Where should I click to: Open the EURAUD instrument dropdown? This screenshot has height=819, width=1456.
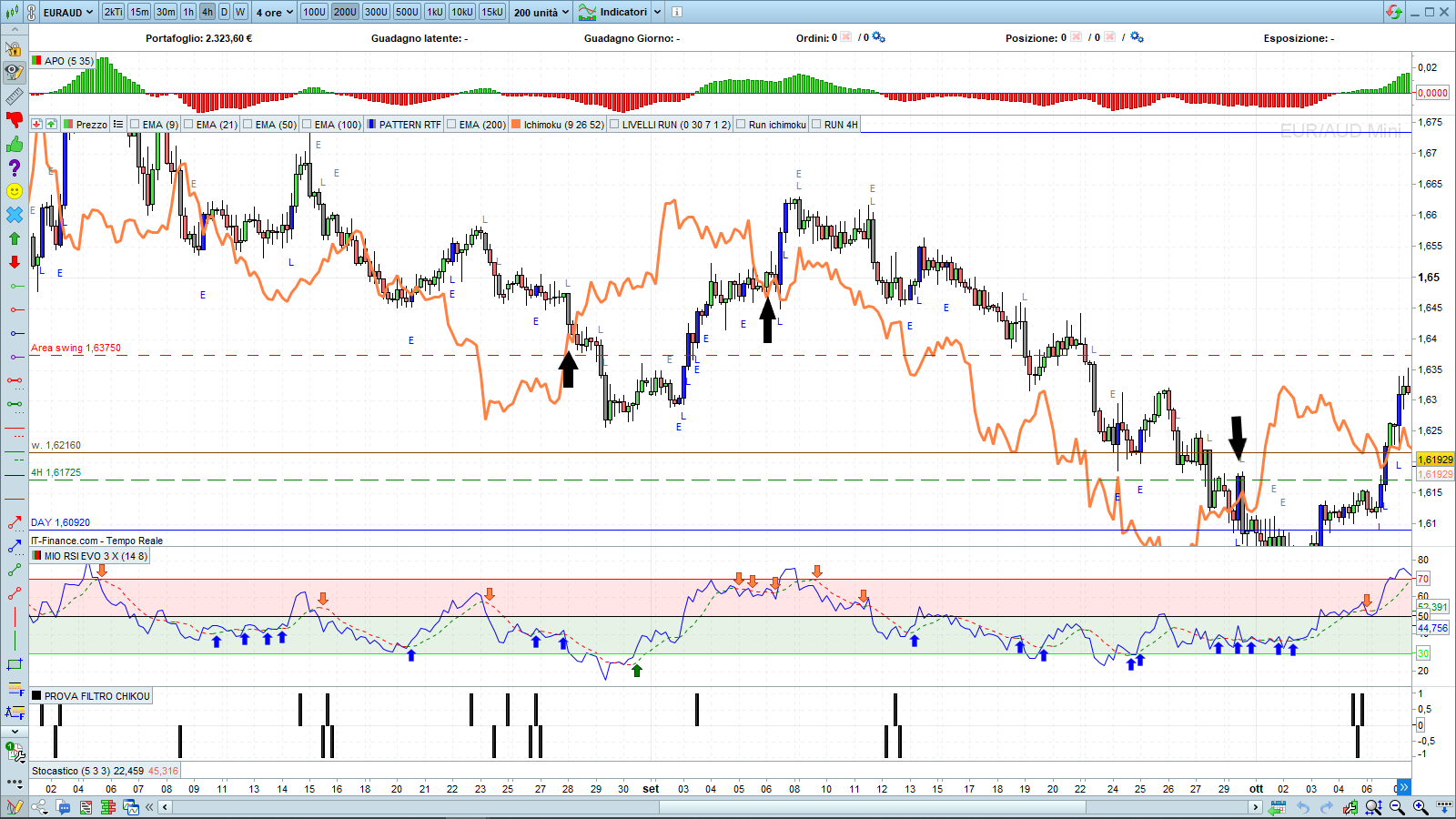point(68,13)
